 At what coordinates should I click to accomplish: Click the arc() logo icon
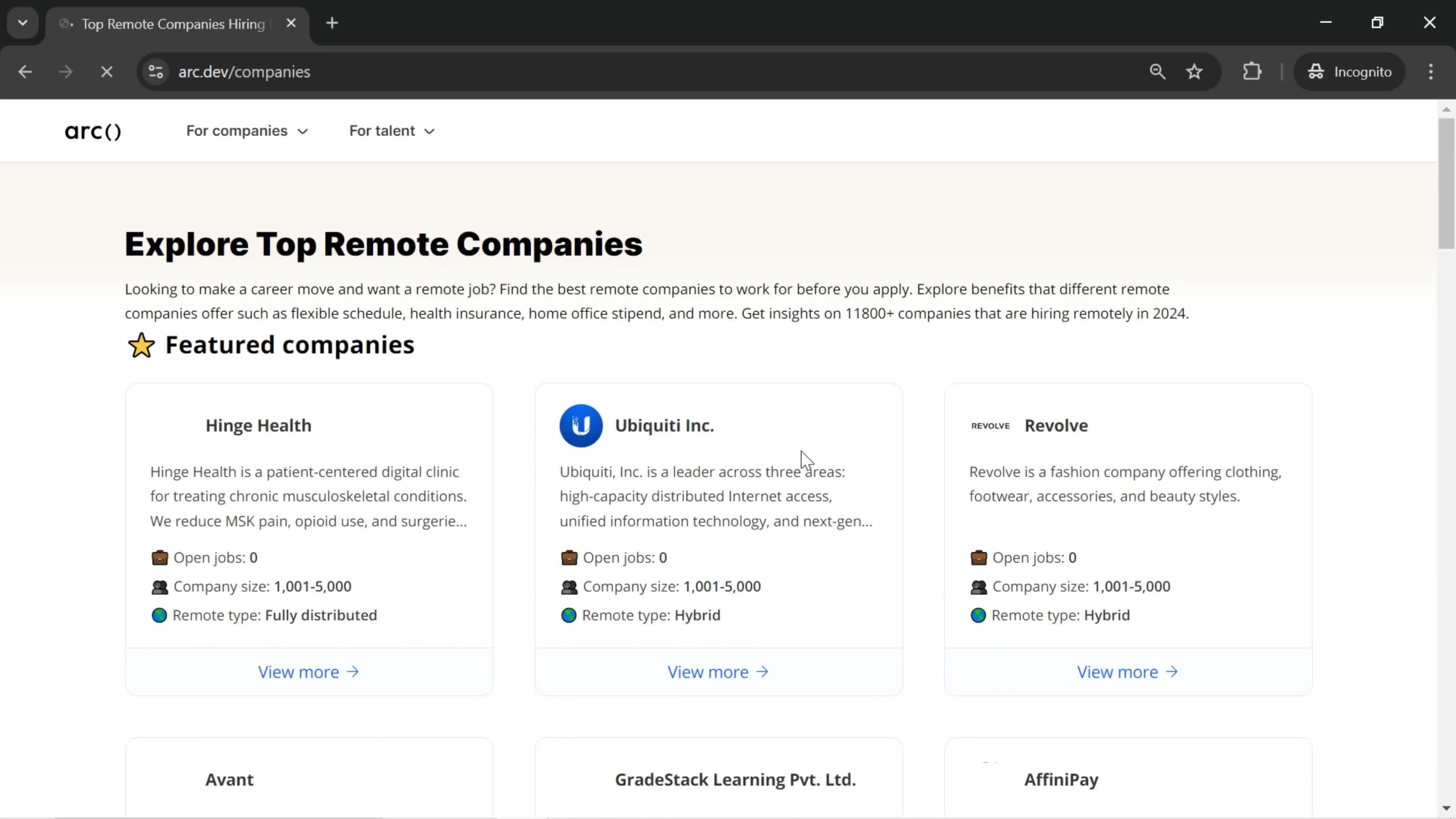[92, 131]
